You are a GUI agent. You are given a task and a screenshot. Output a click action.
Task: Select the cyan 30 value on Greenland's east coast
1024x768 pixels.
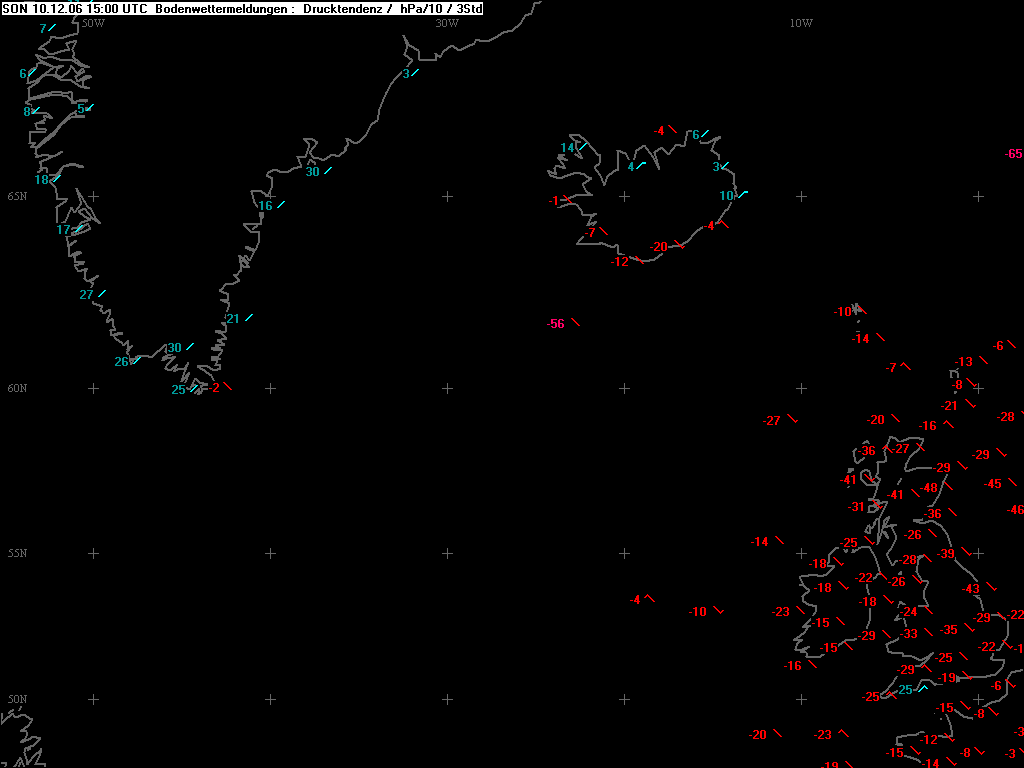pos(313,172)
